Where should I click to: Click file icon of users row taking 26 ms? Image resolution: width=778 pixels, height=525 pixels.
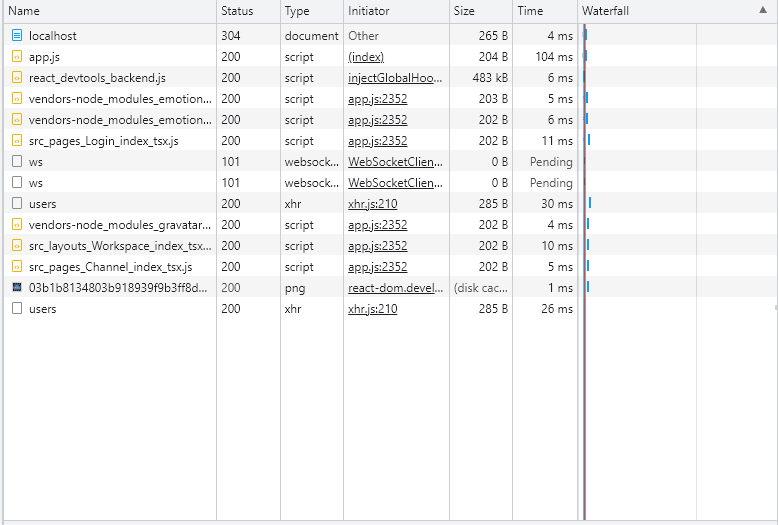pyautogui.click(x=17, y=308)
